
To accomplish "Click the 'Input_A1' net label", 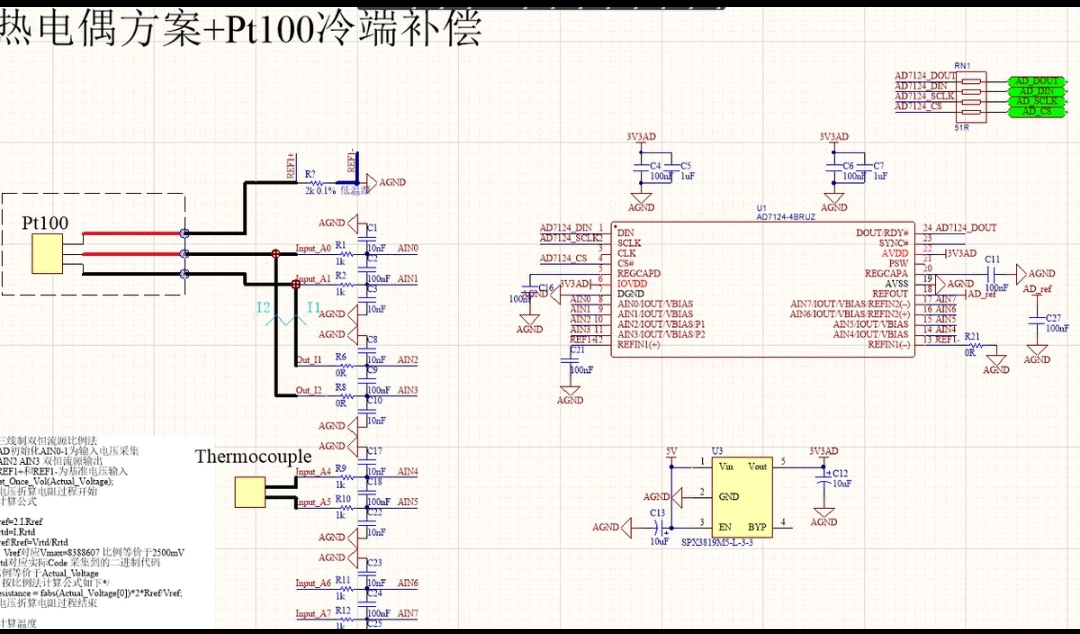I will (313, 278).
